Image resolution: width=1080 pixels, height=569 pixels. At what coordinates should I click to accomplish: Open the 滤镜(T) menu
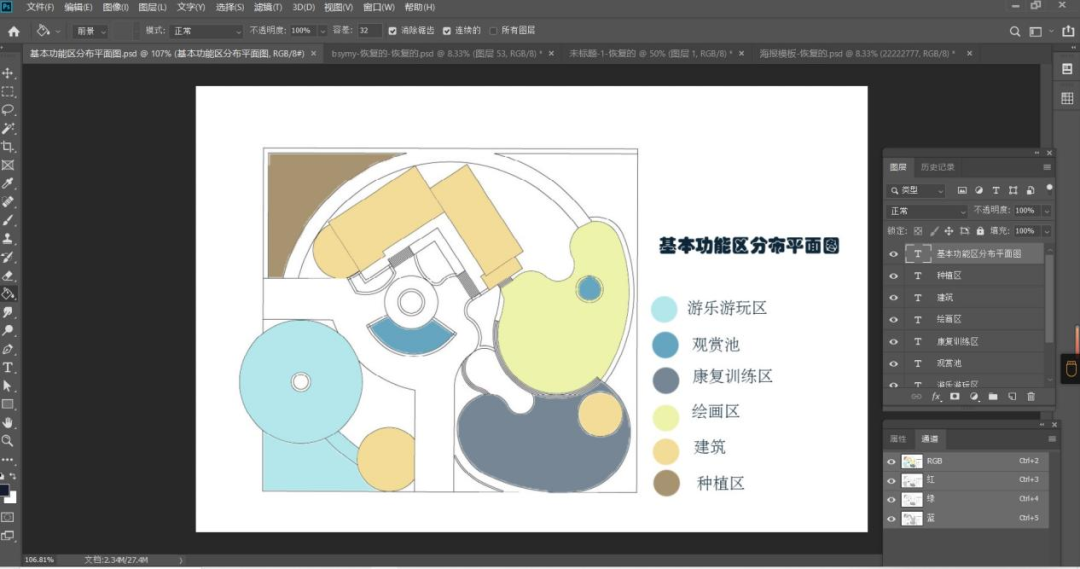[267, 8]
